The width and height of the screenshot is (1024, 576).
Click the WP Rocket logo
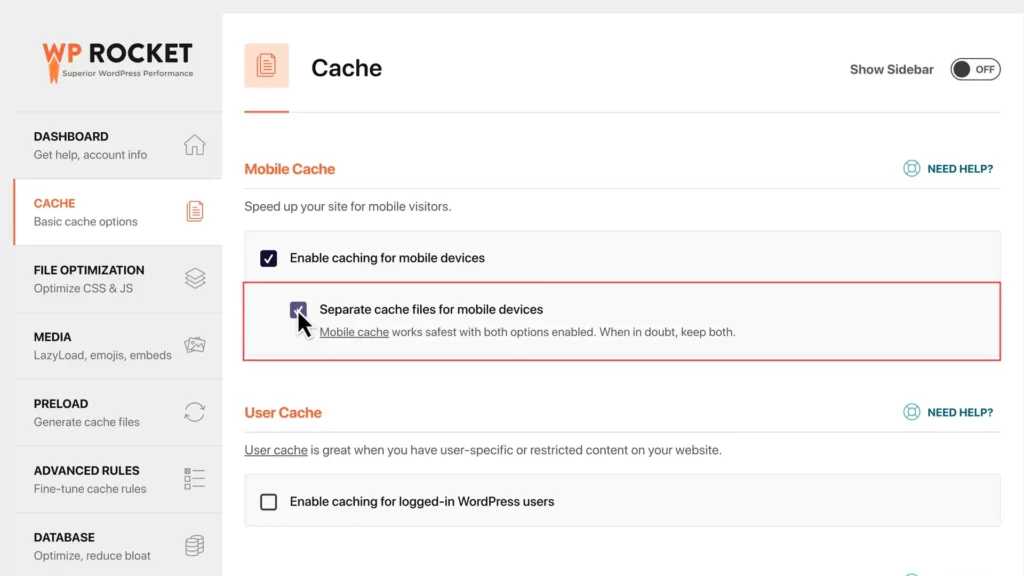tap(118, 60)
